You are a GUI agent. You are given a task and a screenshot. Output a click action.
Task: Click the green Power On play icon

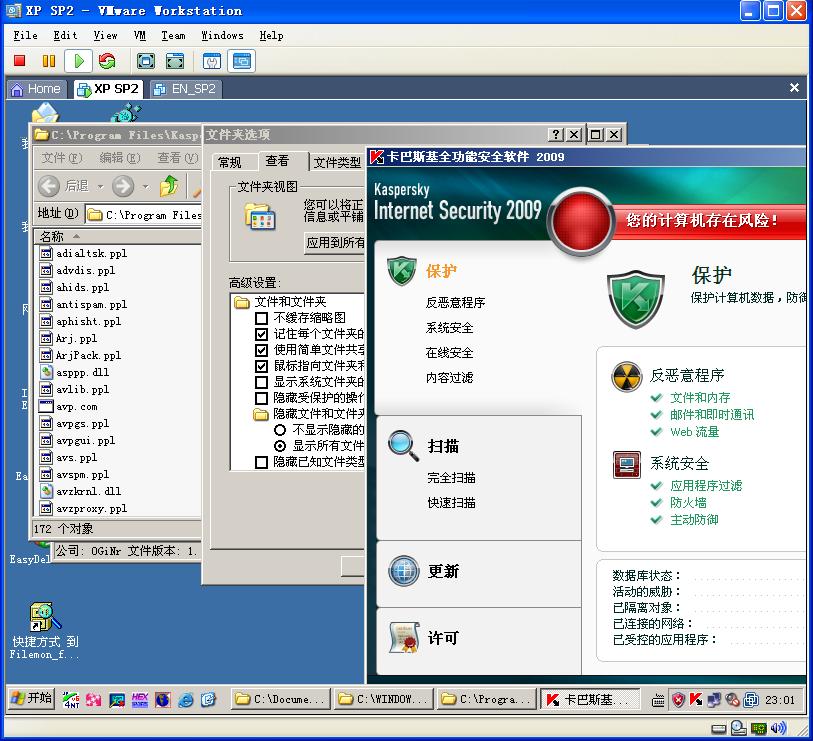(x=79, y=61)
